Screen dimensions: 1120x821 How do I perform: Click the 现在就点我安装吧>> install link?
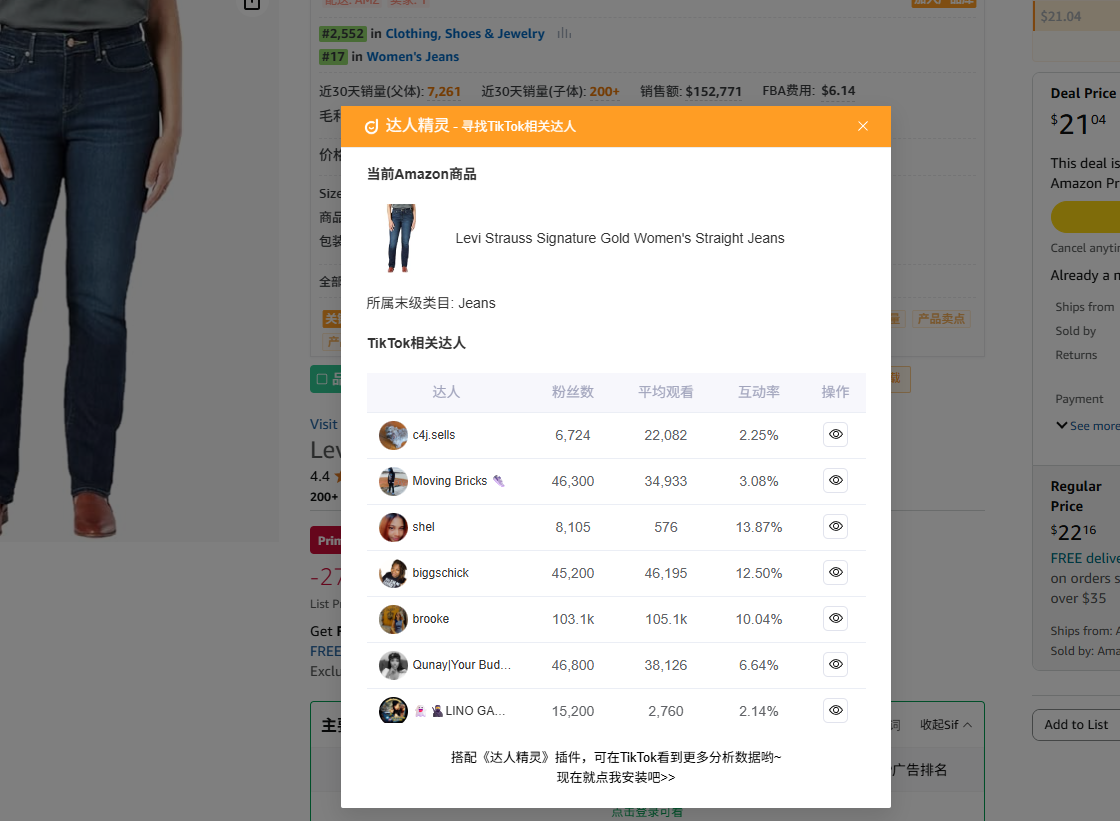tap(616, 777)
